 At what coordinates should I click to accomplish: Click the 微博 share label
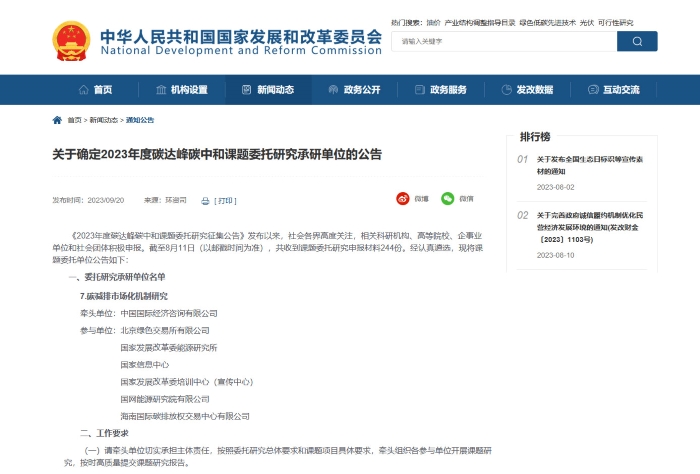[x=421, y=199]
